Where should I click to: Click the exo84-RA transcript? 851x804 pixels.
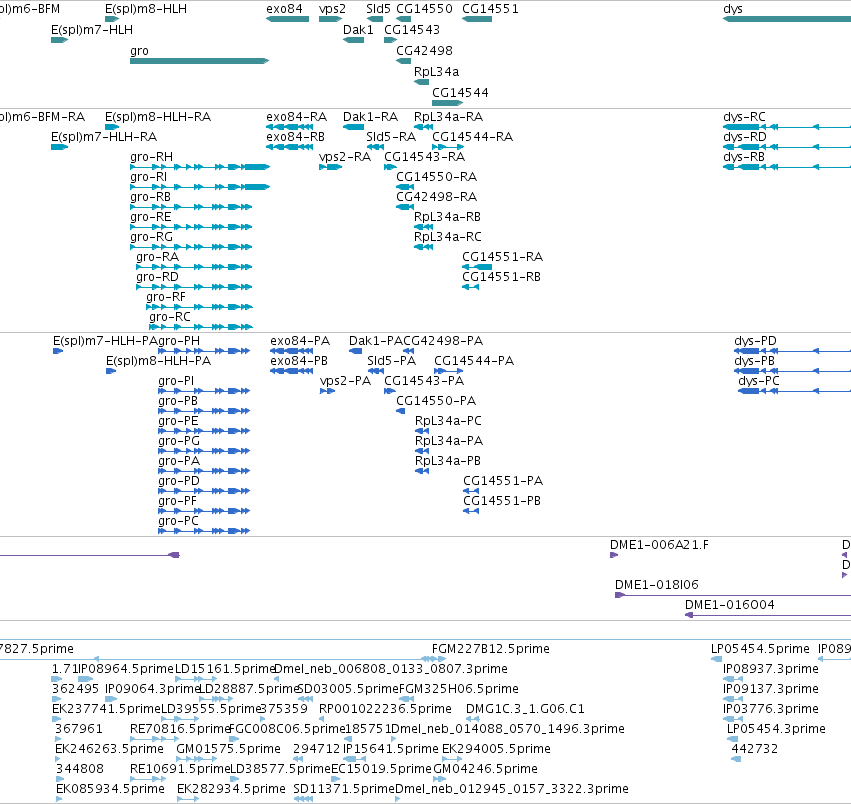click(290, 127)
